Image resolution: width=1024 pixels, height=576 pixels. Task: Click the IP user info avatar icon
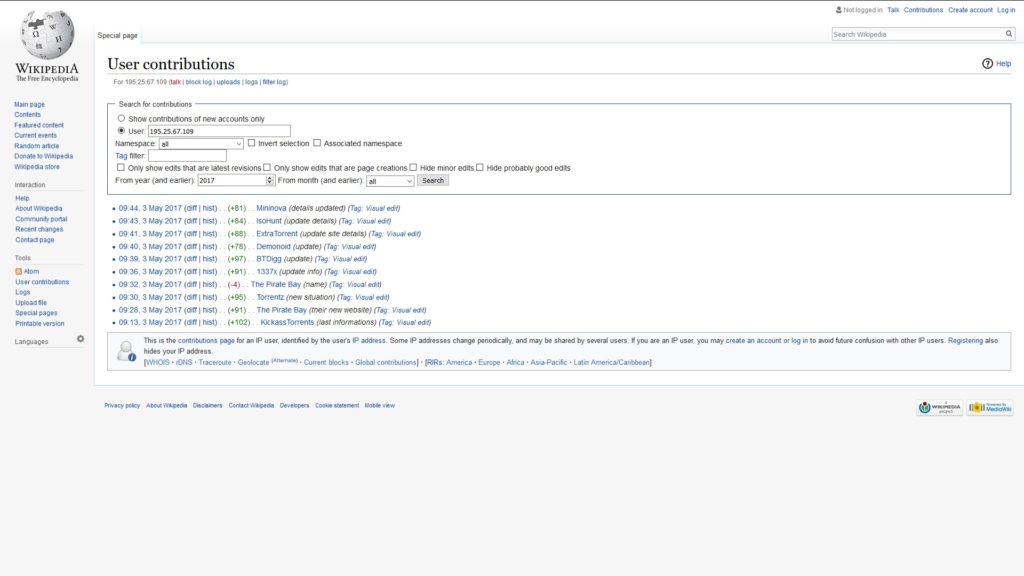pos(126,351)
